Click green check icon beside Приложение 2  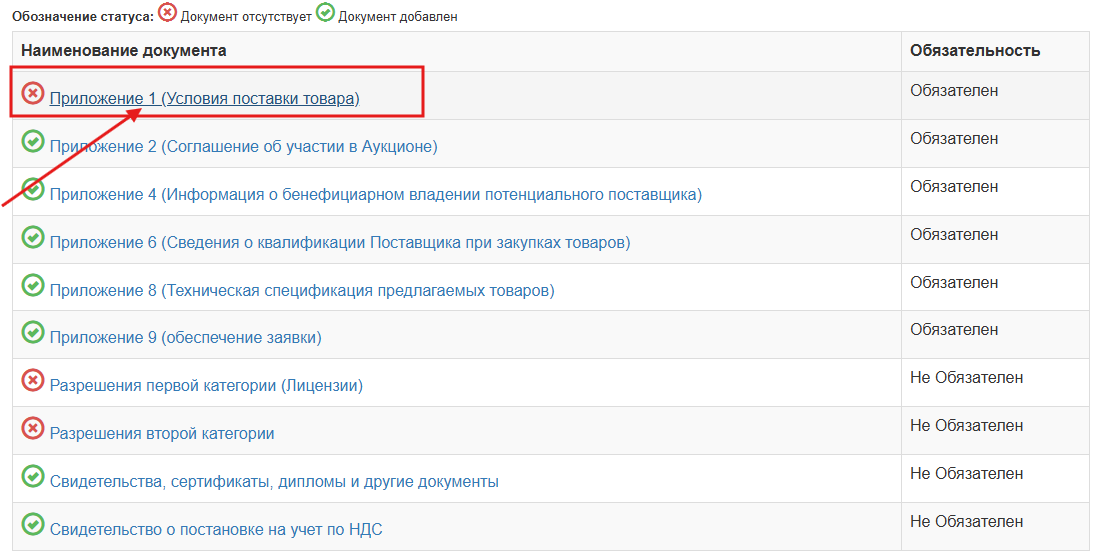click(32, 141)
